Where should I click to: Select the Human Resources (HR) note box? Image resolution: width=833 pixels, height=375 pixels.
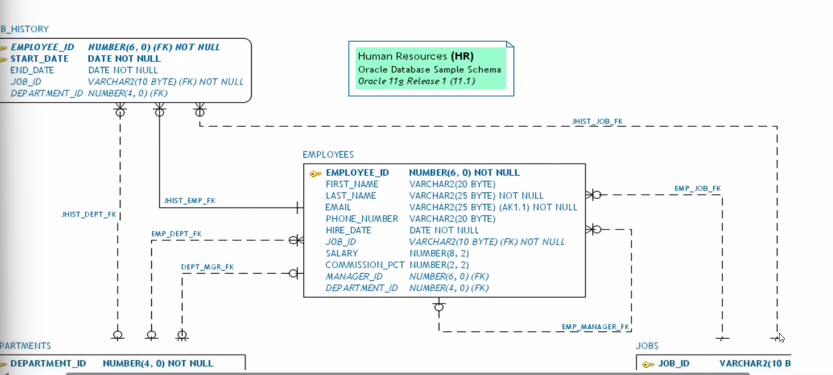click(x=431, y=69)
